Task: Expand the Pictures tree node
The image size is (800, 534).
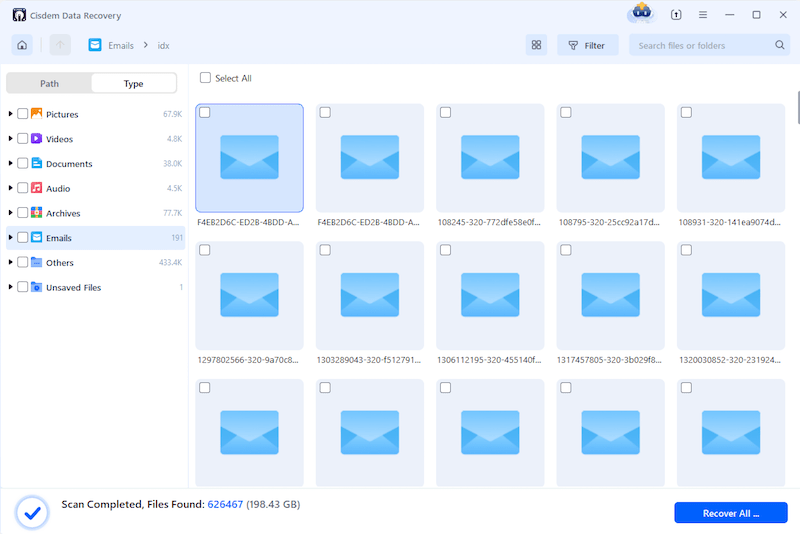Action: [10, 114]
